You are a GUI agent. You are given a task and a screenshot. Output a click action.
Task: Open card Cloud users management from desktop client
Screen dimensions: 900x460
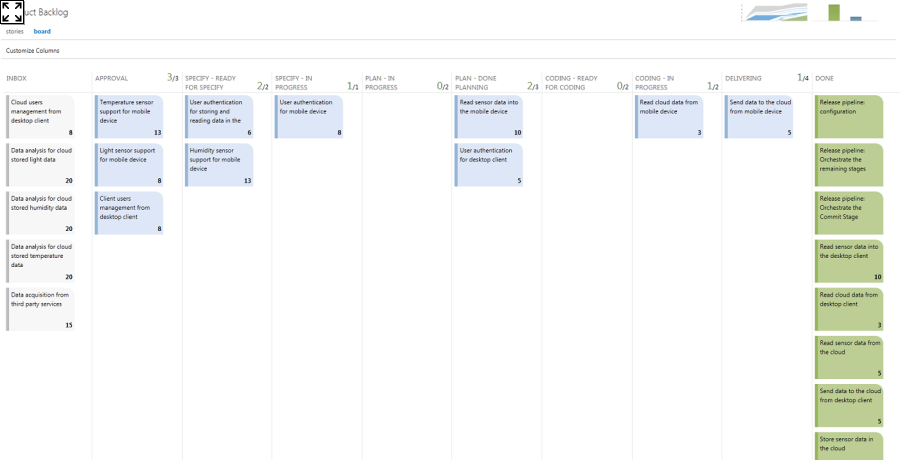click(x=40, y=117)
